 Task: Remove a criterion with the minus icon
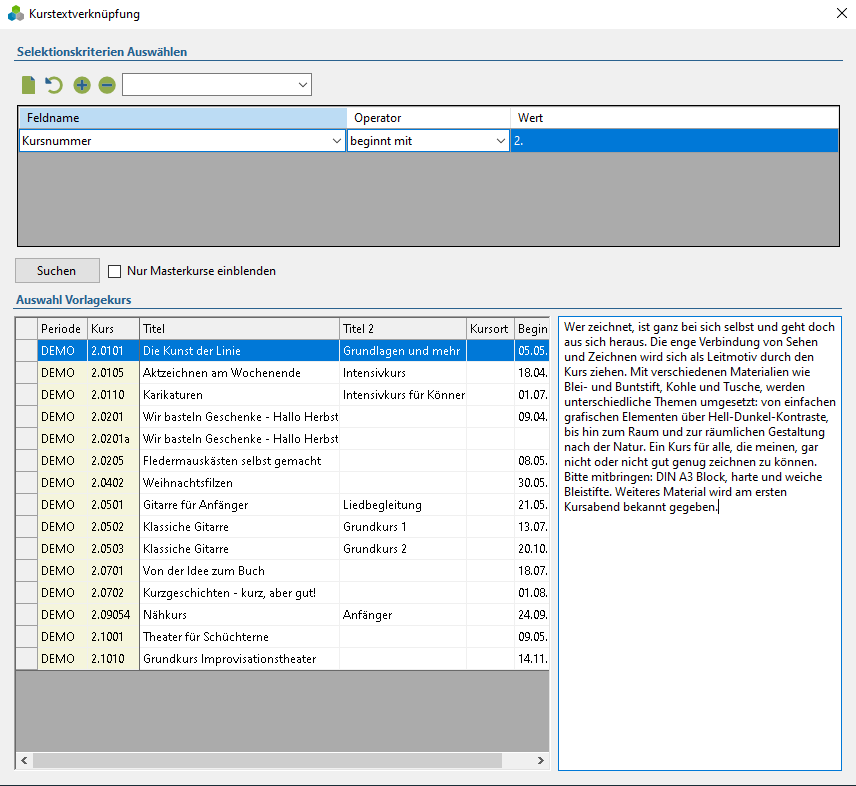click(107, 85)
